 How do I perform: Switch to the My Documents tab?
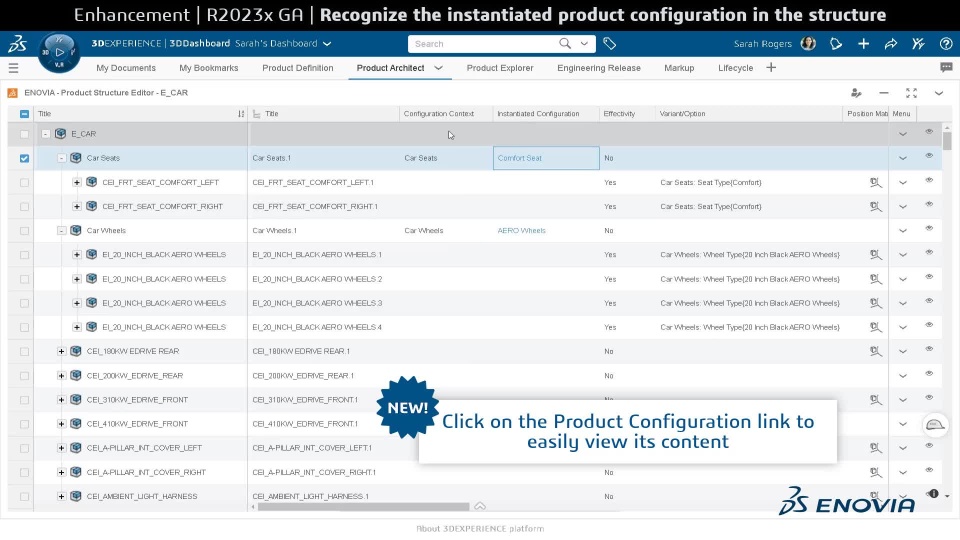(126, 68)
